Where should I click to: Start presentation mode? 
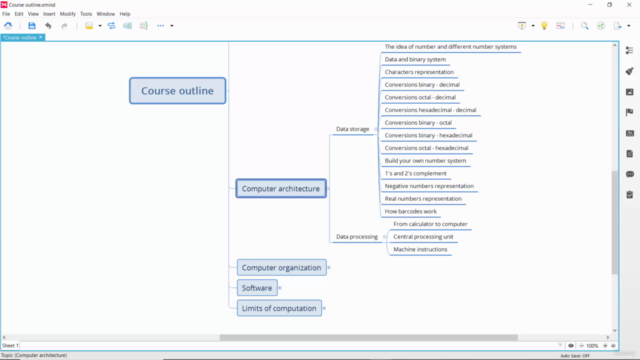[522, 26]
